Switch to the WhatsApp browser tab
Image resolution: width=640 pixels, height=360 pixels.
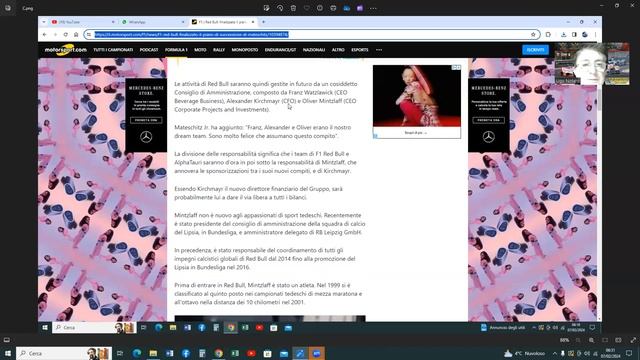pos(150,22)
